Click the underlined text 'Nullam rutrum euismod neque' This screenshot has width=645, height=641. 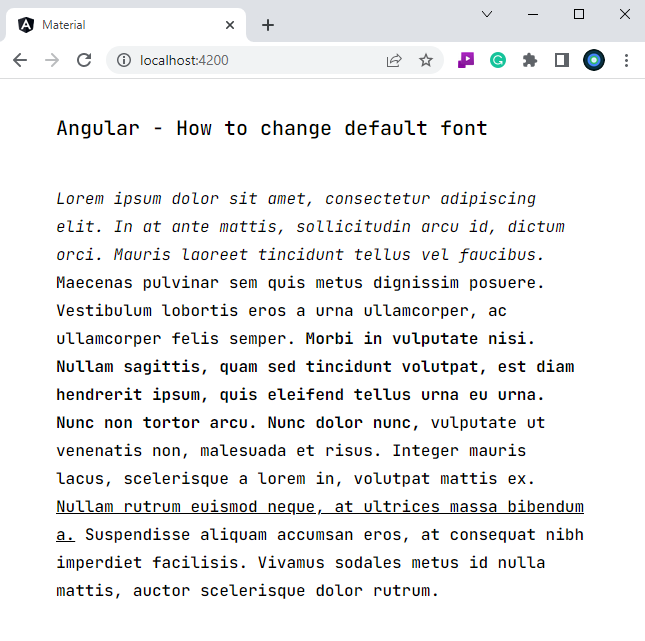pyautogui.click(x=186, y=506)
